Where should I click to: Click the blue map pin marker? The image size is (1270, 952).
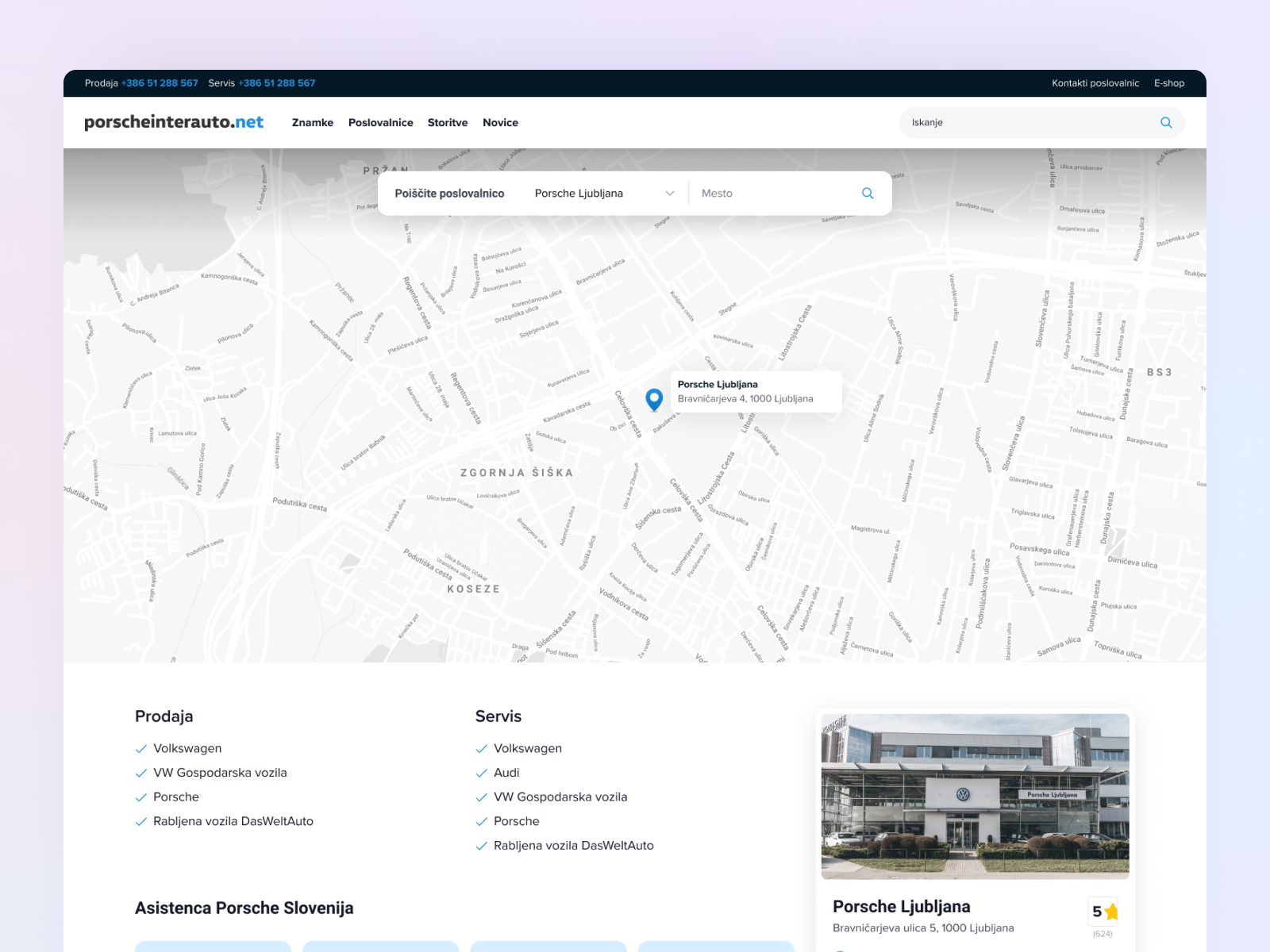coord(654,400)
